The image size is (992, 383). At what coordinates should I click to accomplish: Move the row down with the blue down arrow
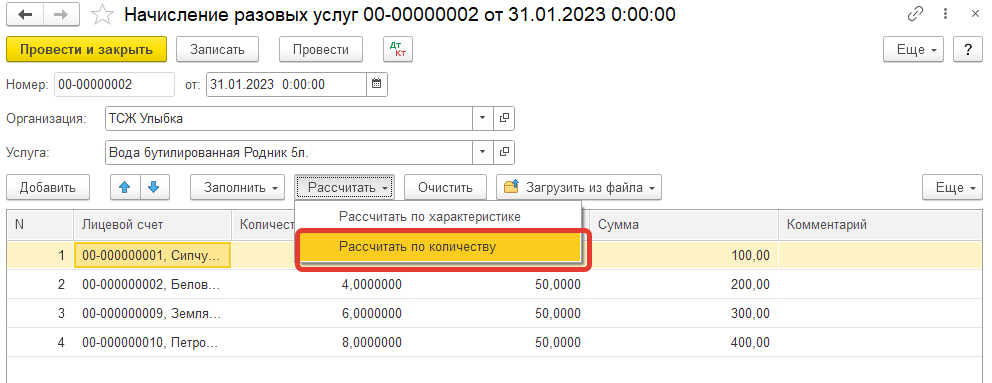click(x=154, y=187)
